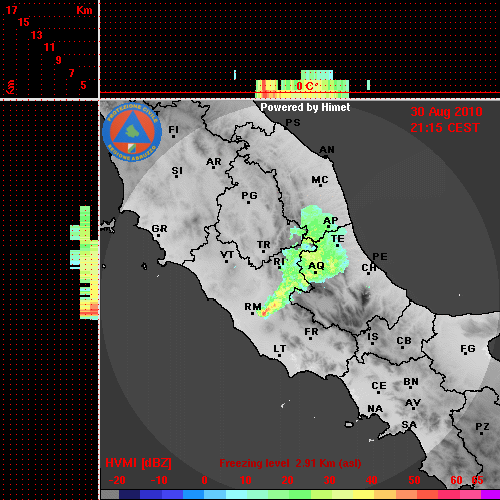Click the 'HVMI [dBZ]' label
This screenshot has width=500, height=500.
click(139, 463)
